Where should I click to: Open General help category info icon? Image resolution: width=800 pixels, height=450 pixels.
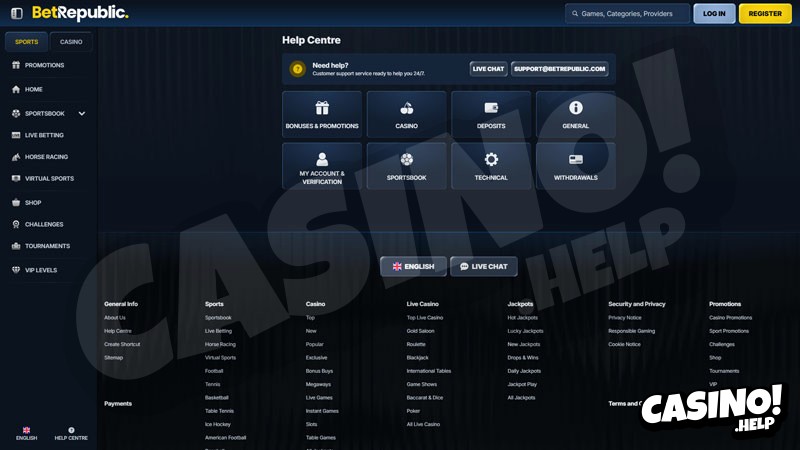click(x=576, y=114)
